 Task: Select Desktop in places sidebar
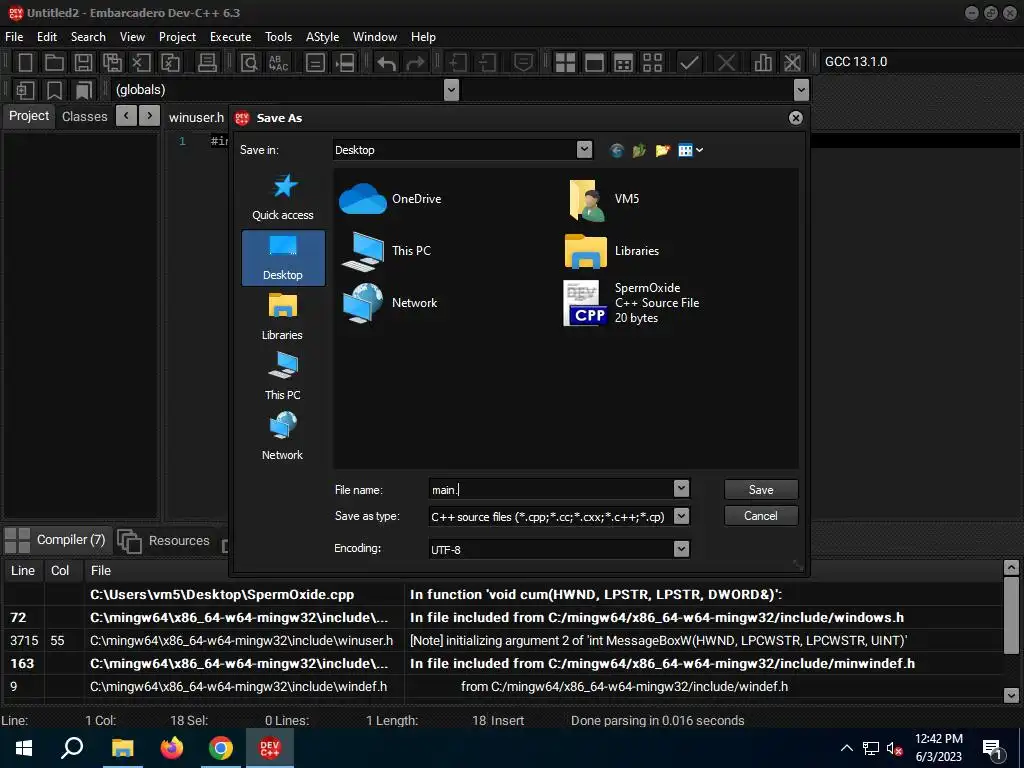click(x=283, y=258)
